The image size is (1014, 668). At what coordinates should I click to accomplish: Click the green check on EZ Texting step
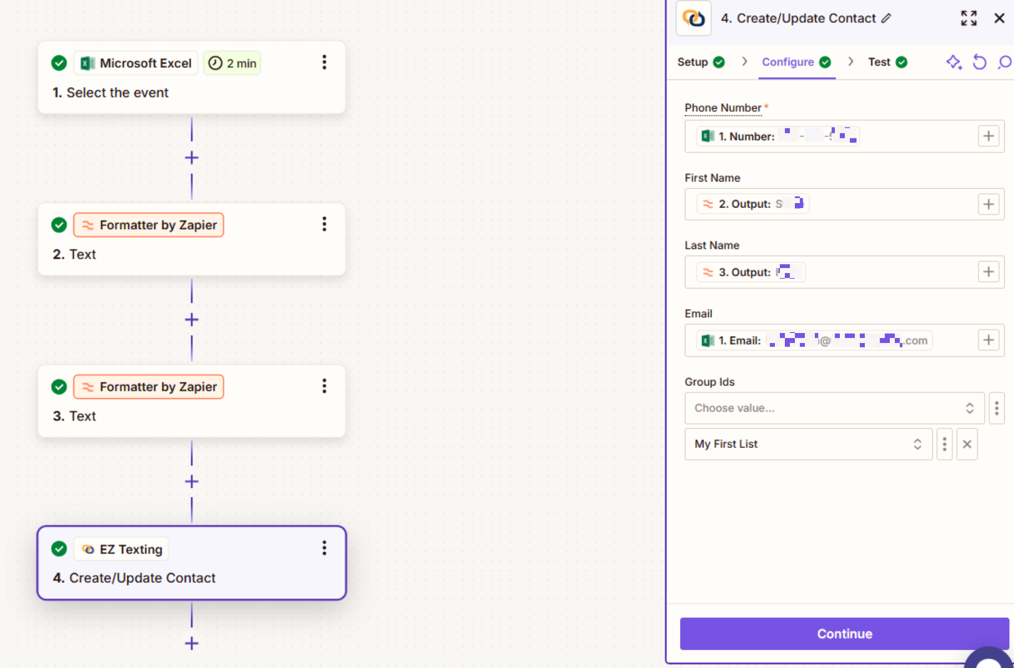59,549
